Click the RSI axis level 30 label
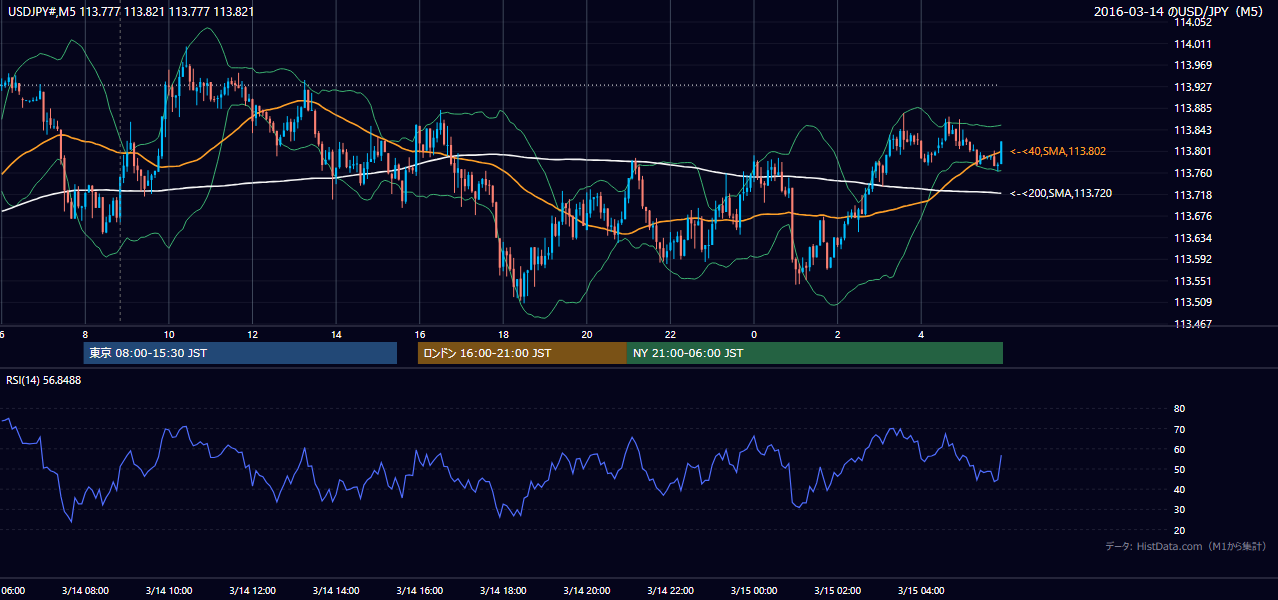Screen dimensions: 1278x600 (1180, 510)
